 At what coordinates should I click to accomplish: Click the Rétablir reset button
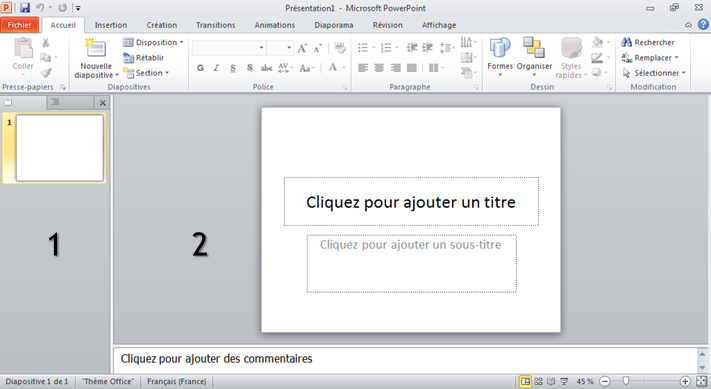pyautogui.click(x=144, y=58)
